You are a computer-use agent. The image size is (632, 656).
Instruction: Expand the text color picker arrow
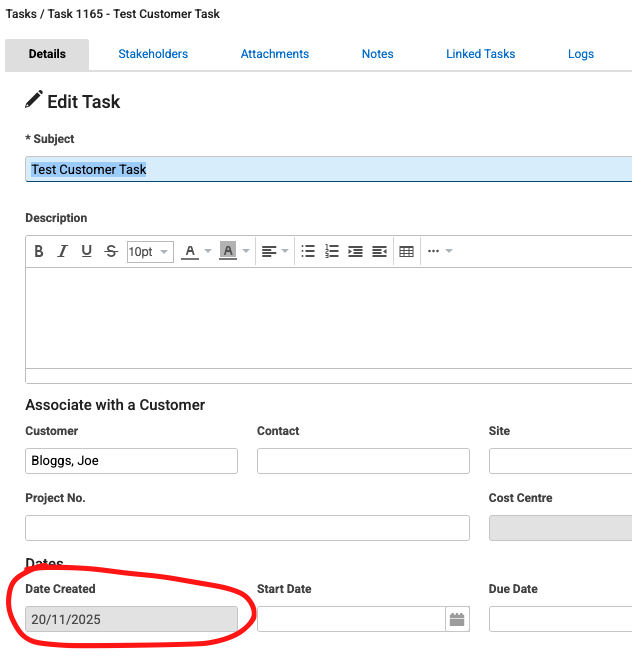tap(207, 251)
